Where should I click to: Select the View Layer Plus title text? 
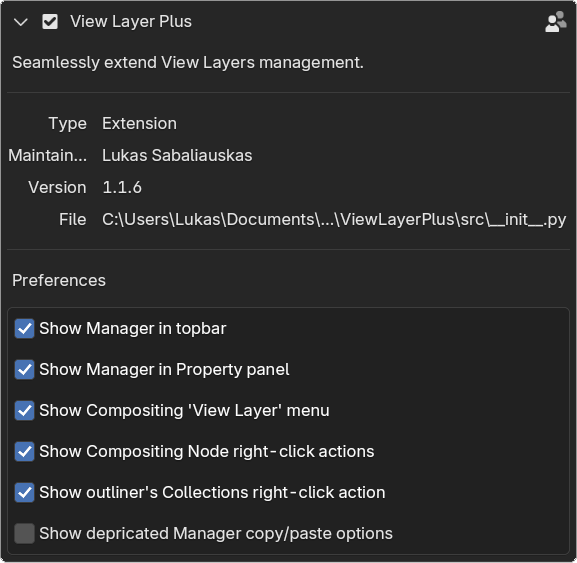click(x=131, y=22)
